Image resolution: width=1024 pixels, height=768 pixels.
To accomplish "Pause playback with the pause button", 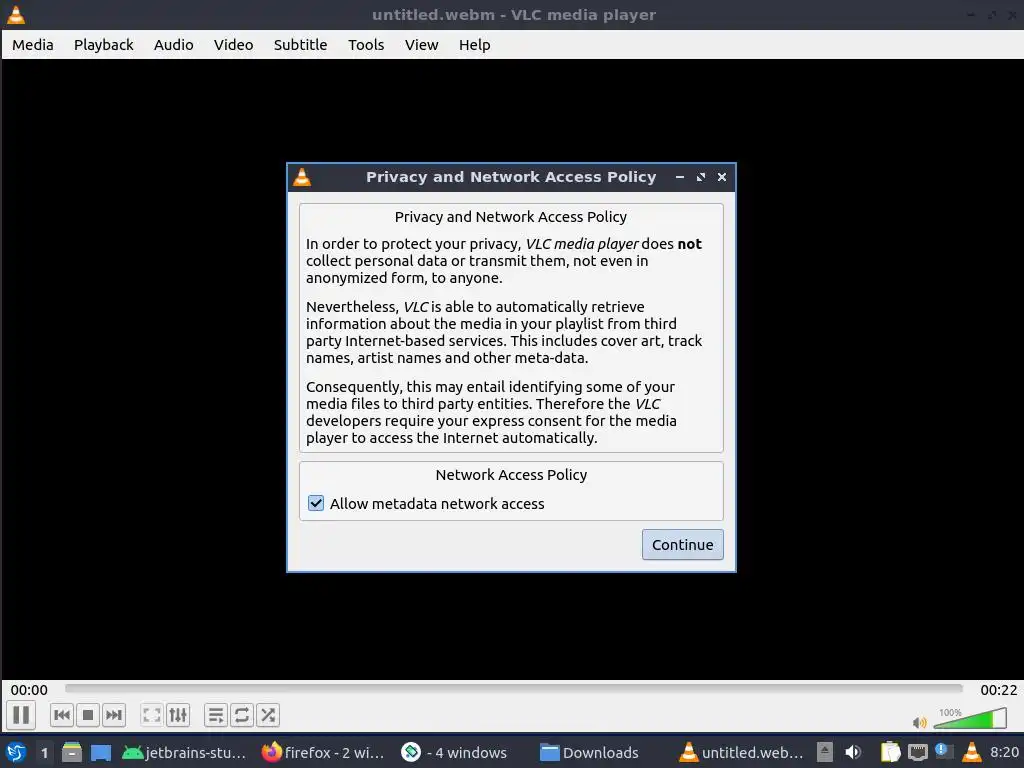I will click(21, 715).
